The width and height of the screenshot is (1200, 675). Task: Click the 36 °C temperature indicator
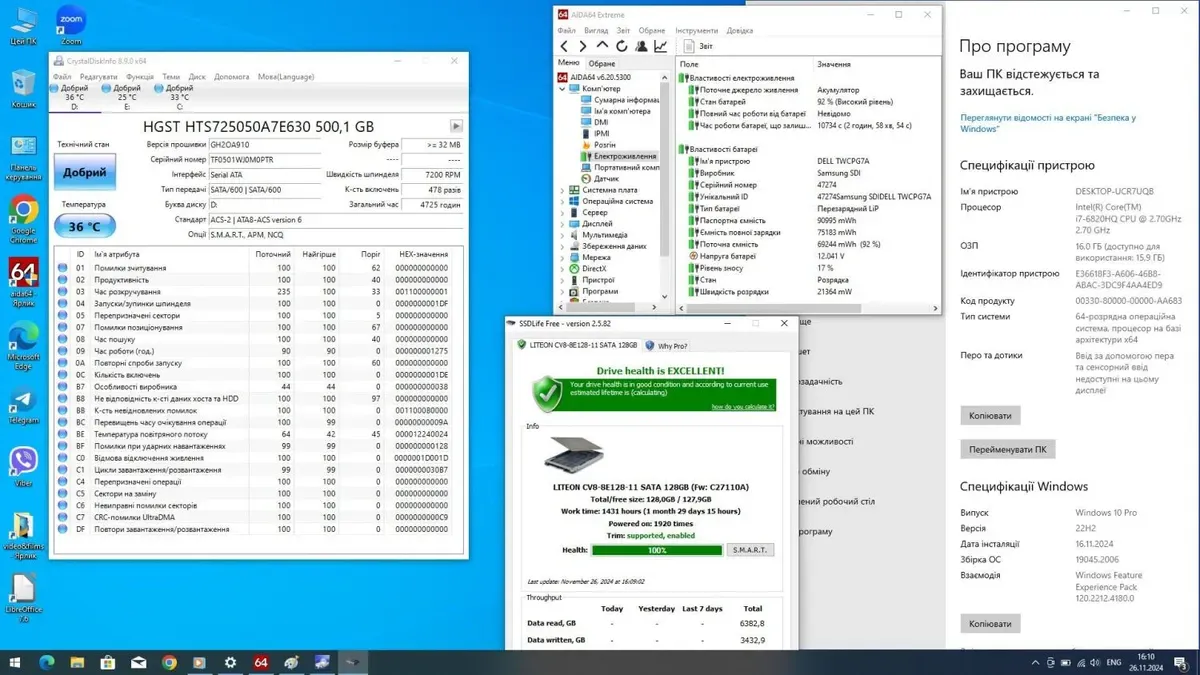point(85,227)
